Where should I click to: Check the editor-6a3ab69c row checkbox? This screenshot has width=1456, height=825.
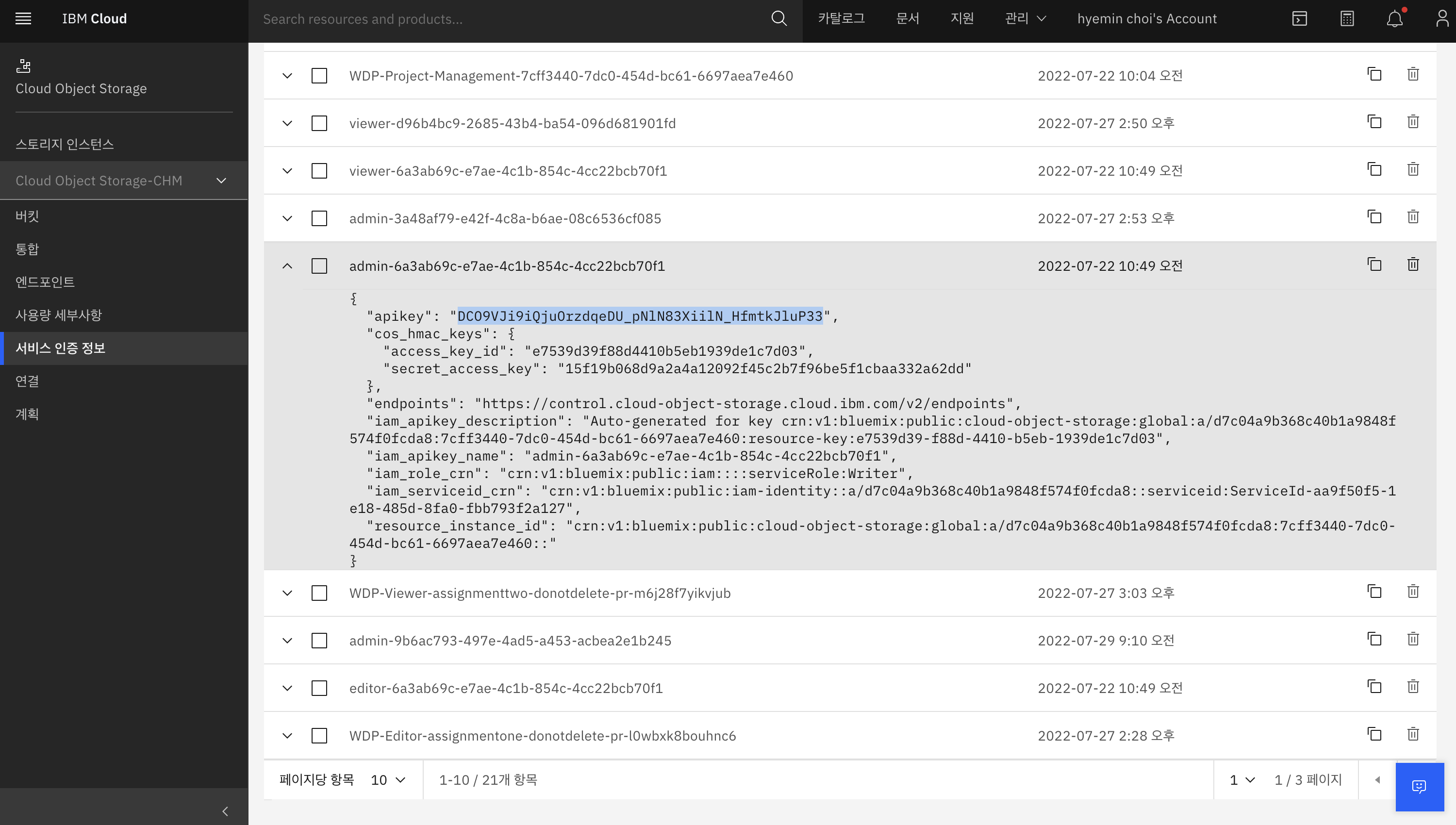(x=319, y=689)
